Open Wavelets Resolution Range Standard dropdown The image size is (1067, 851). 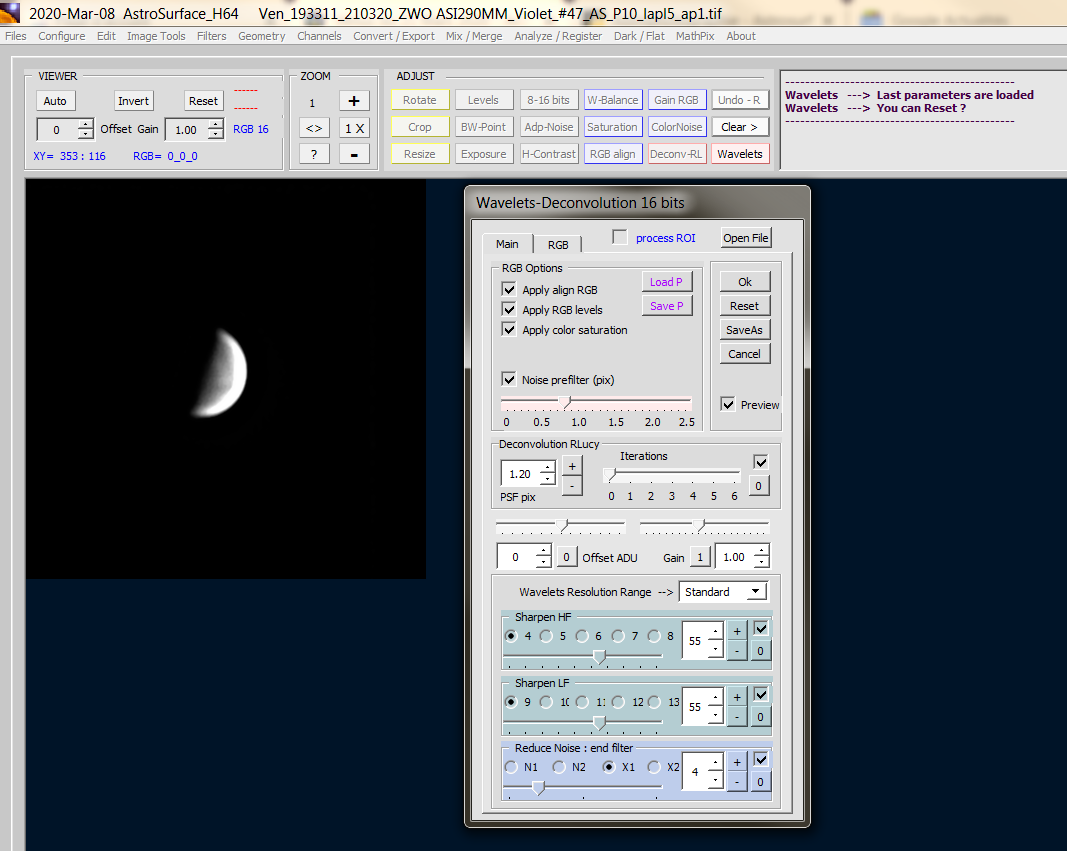(x=723, y=592)
